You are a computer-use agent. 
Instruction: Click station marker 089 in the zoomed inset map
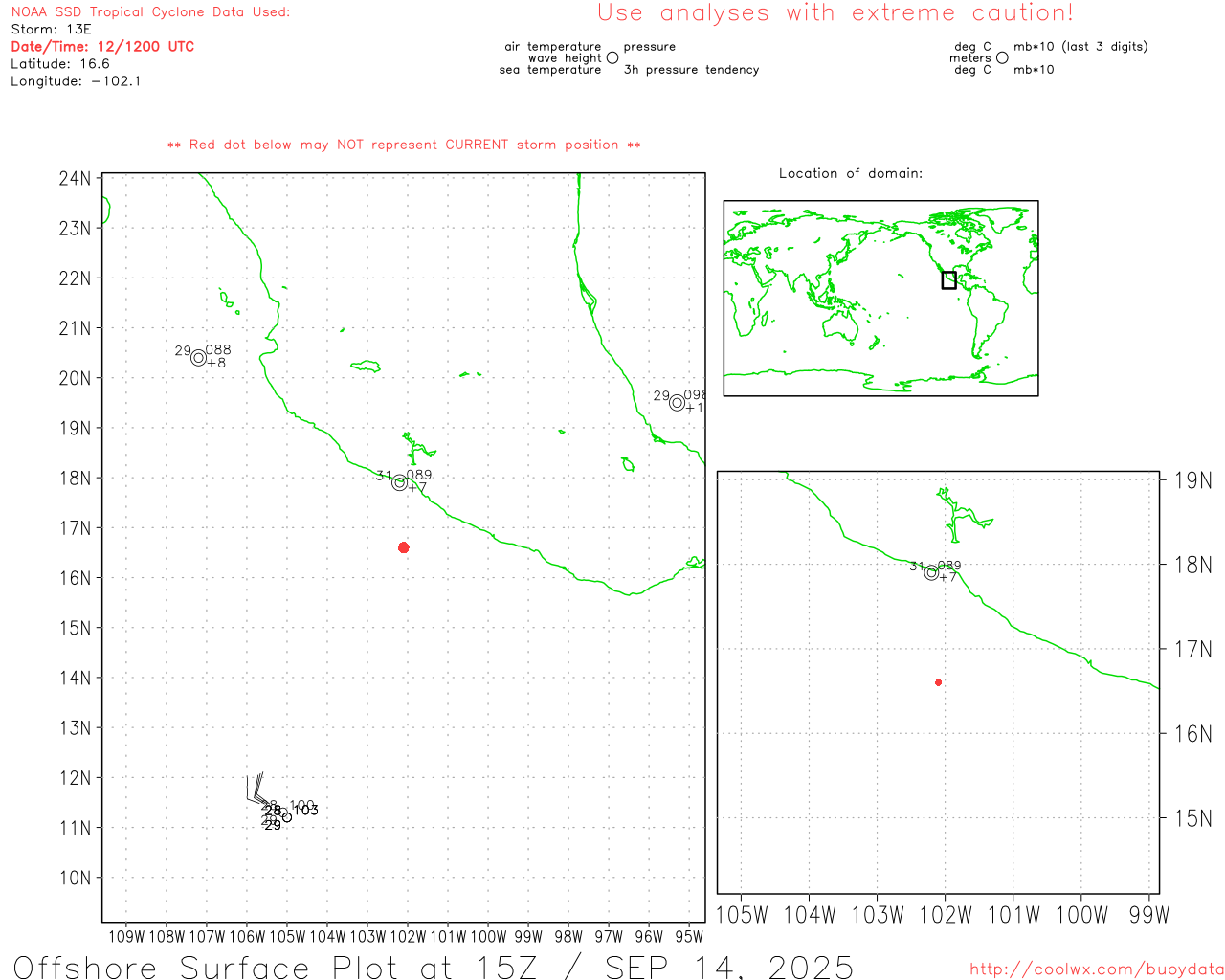click(931, 573)
